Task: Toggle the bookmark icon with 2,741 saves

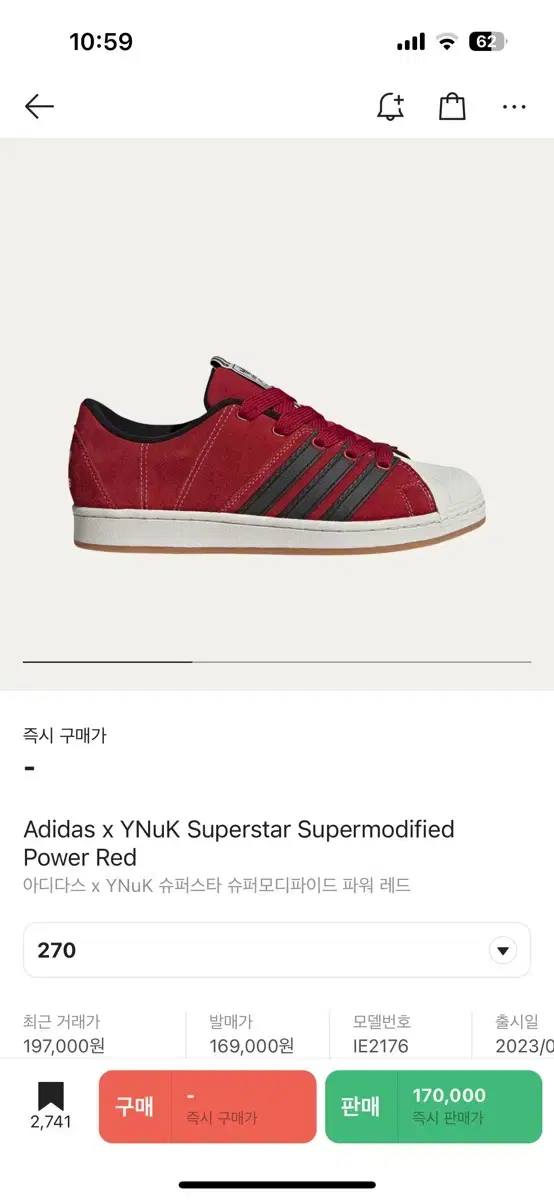Action: [51, 1106]
